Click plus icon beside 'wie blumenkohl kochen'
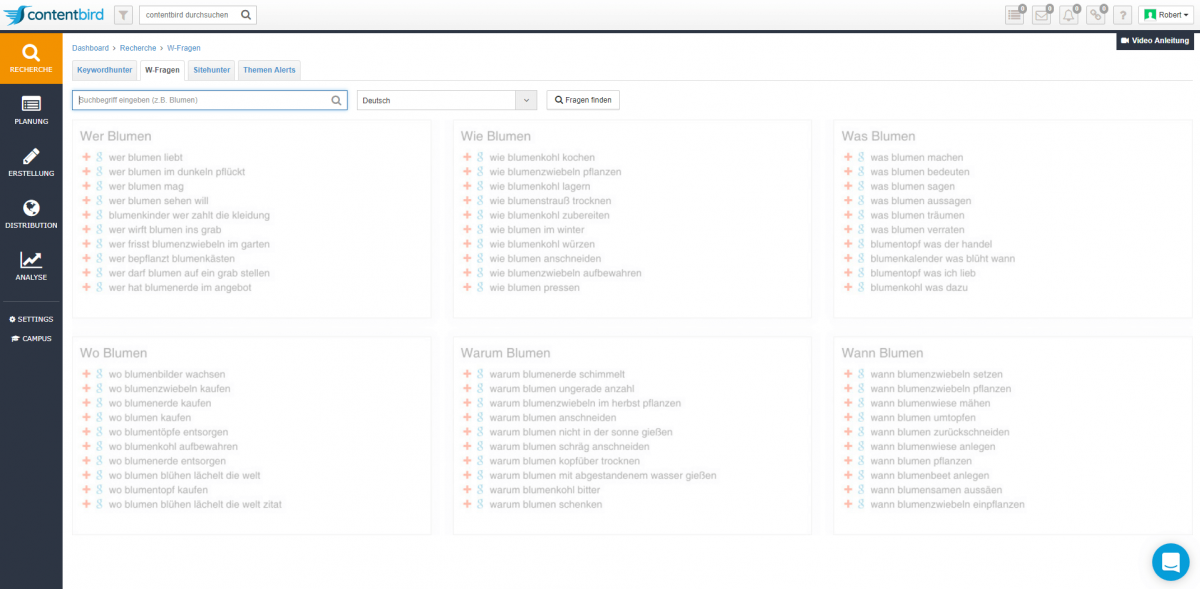Viewport: 1200px width, 589px height. (467, 157)
